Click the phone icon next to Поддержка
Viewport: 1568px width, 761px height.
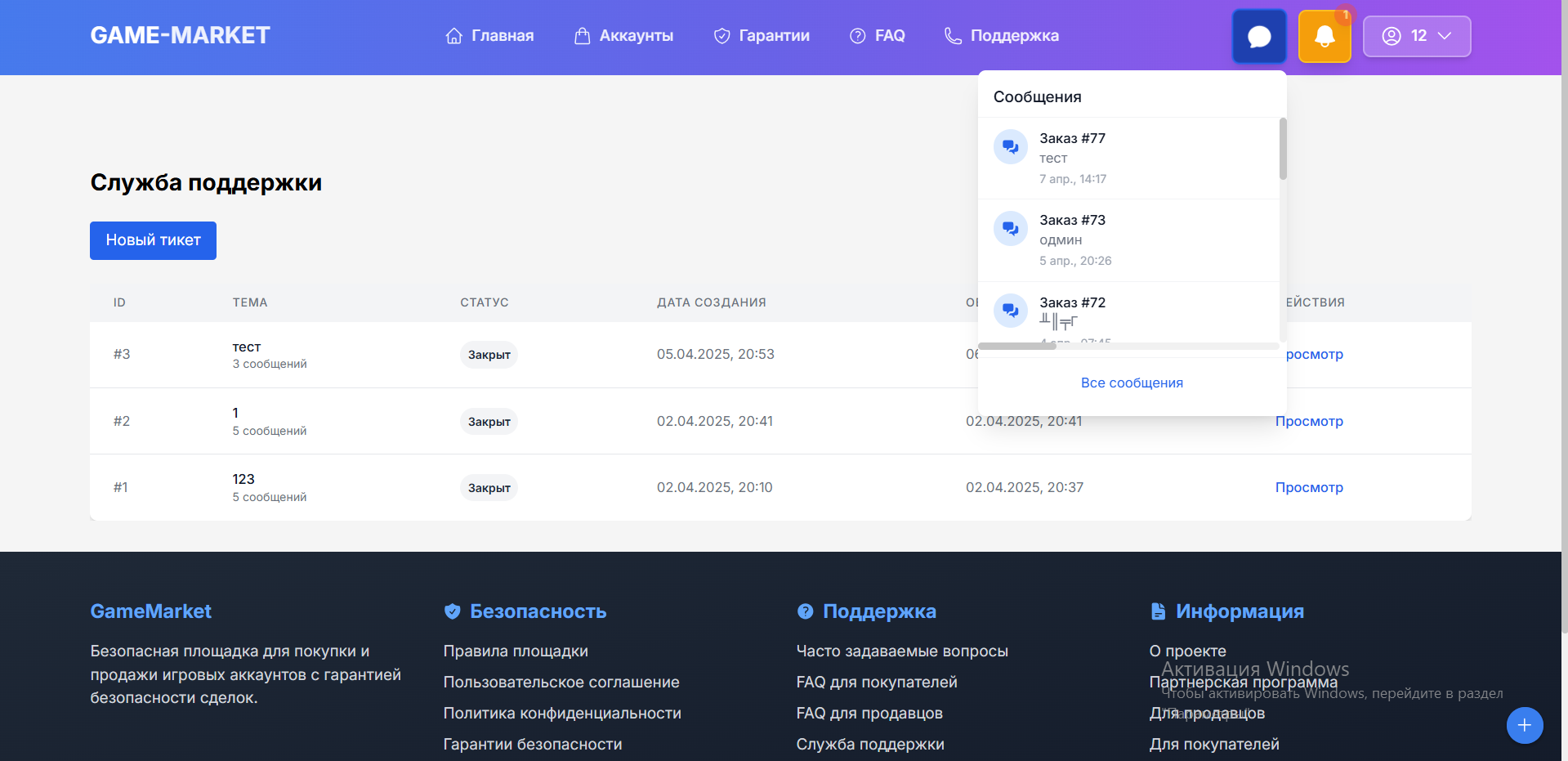point(953,36)
